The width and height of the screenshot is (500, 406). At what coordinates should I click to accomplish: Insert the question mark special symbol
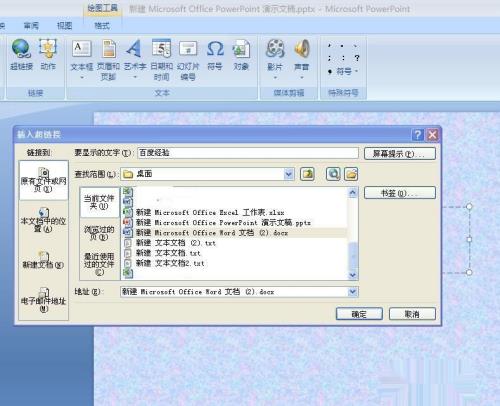[x=357, y=58]
